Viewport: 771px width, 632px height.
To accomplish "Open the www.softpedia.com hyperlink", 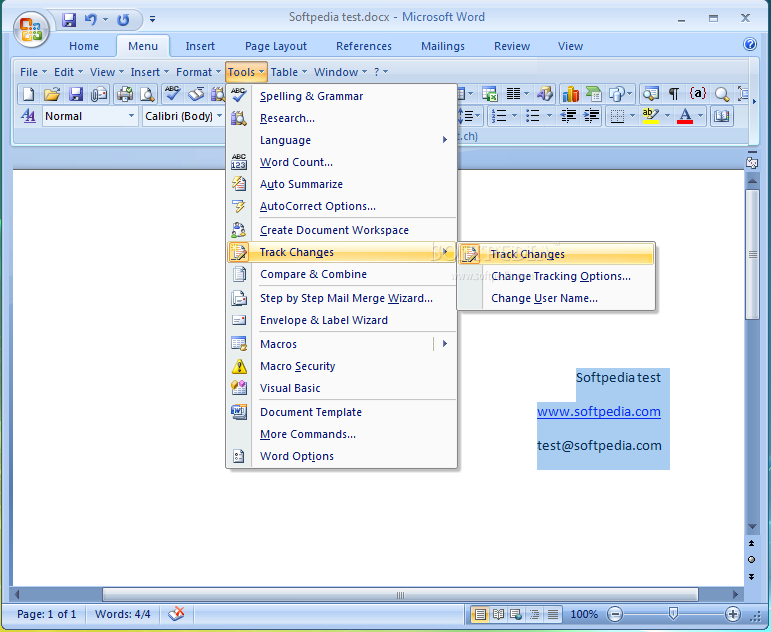I will [598, 411].
